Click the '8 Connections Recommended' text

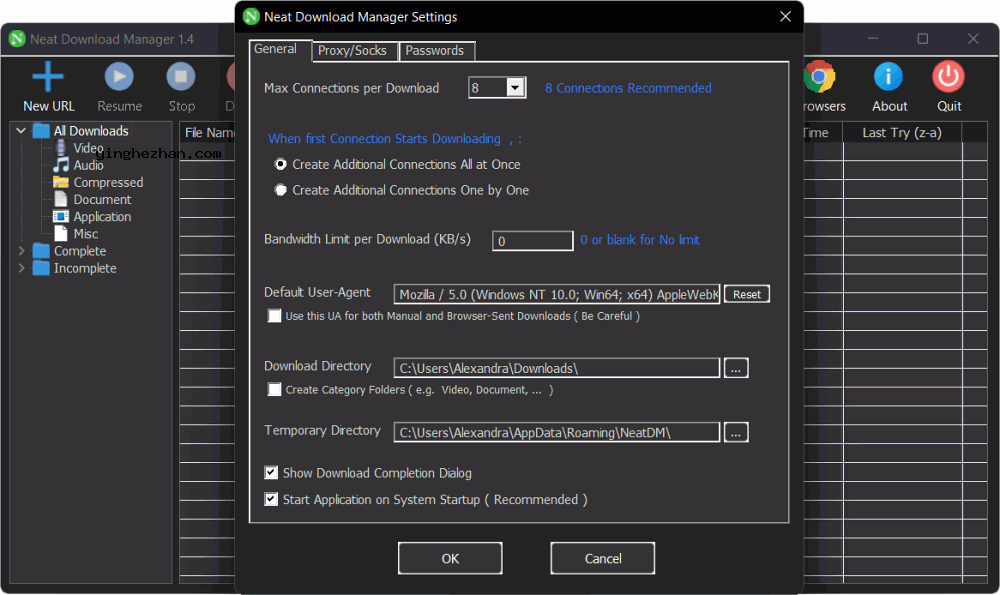pos(628,88)
